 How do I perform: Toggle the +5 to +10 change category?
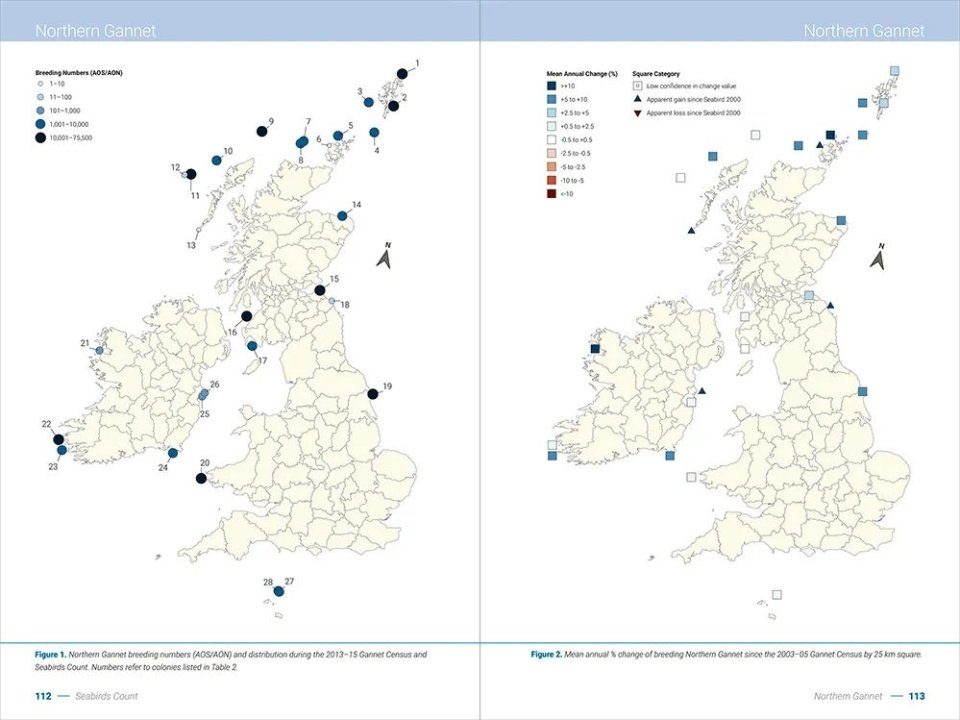(552, 99)
